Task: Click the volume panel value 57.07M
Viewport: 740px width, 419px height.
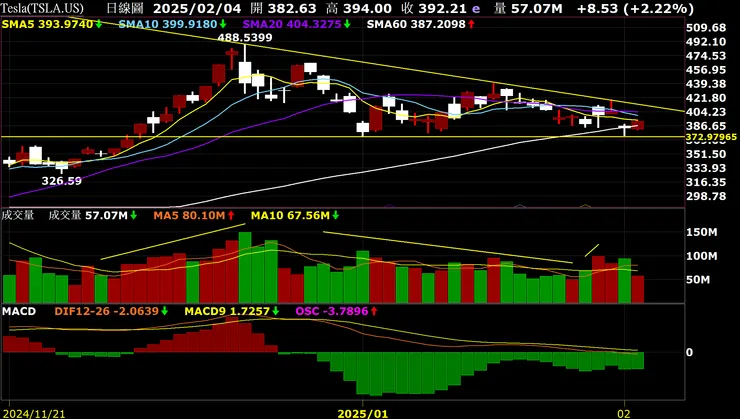Action: pos(106,216)
